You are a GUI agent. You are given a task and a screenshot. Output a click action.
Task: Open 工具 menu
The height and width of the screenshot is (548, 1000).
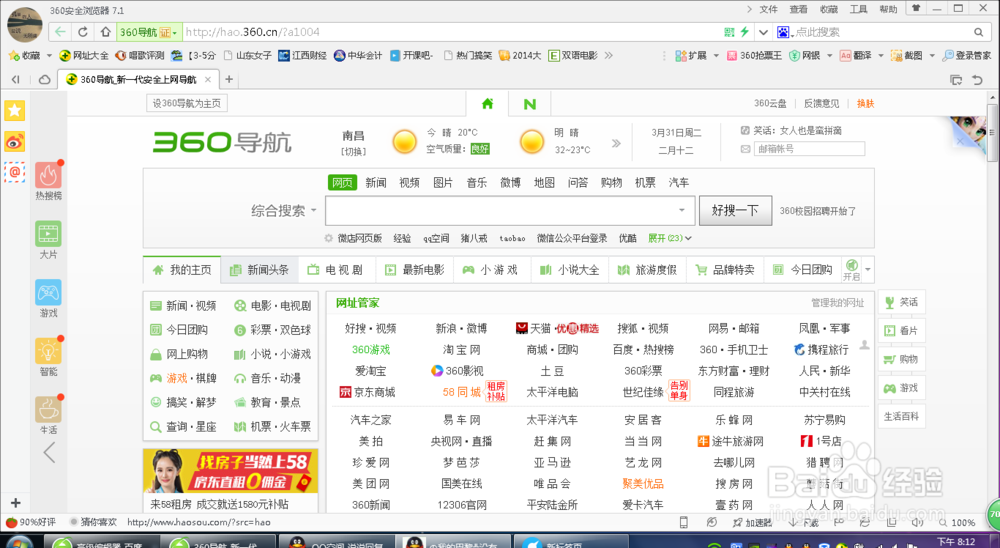click(858, 9)
